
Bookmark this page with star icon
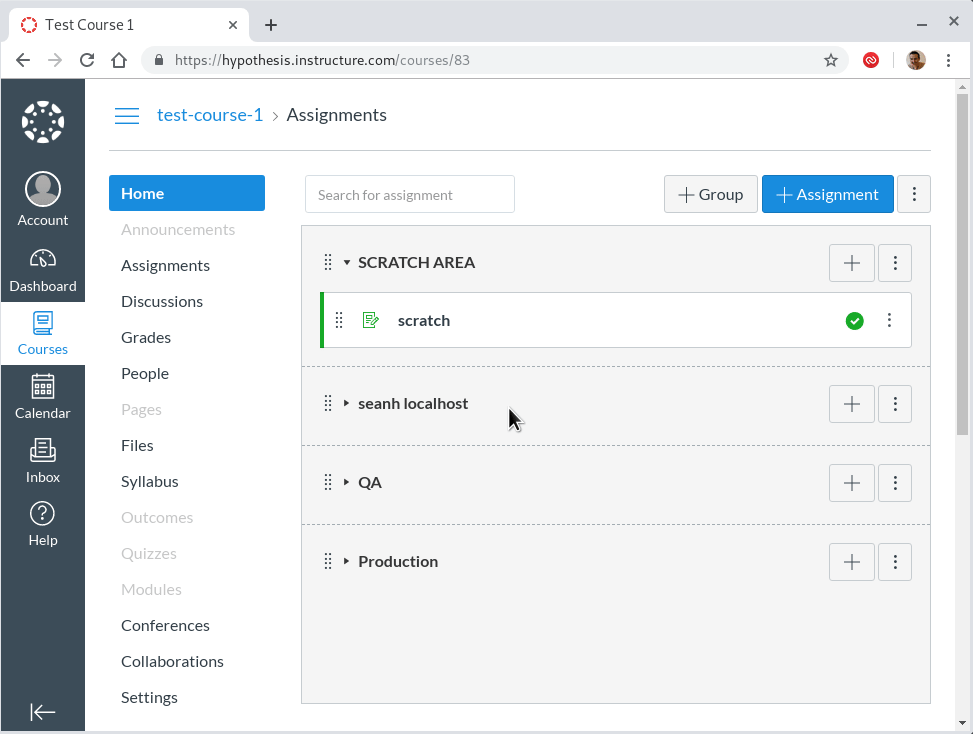[x=830, y=60]
